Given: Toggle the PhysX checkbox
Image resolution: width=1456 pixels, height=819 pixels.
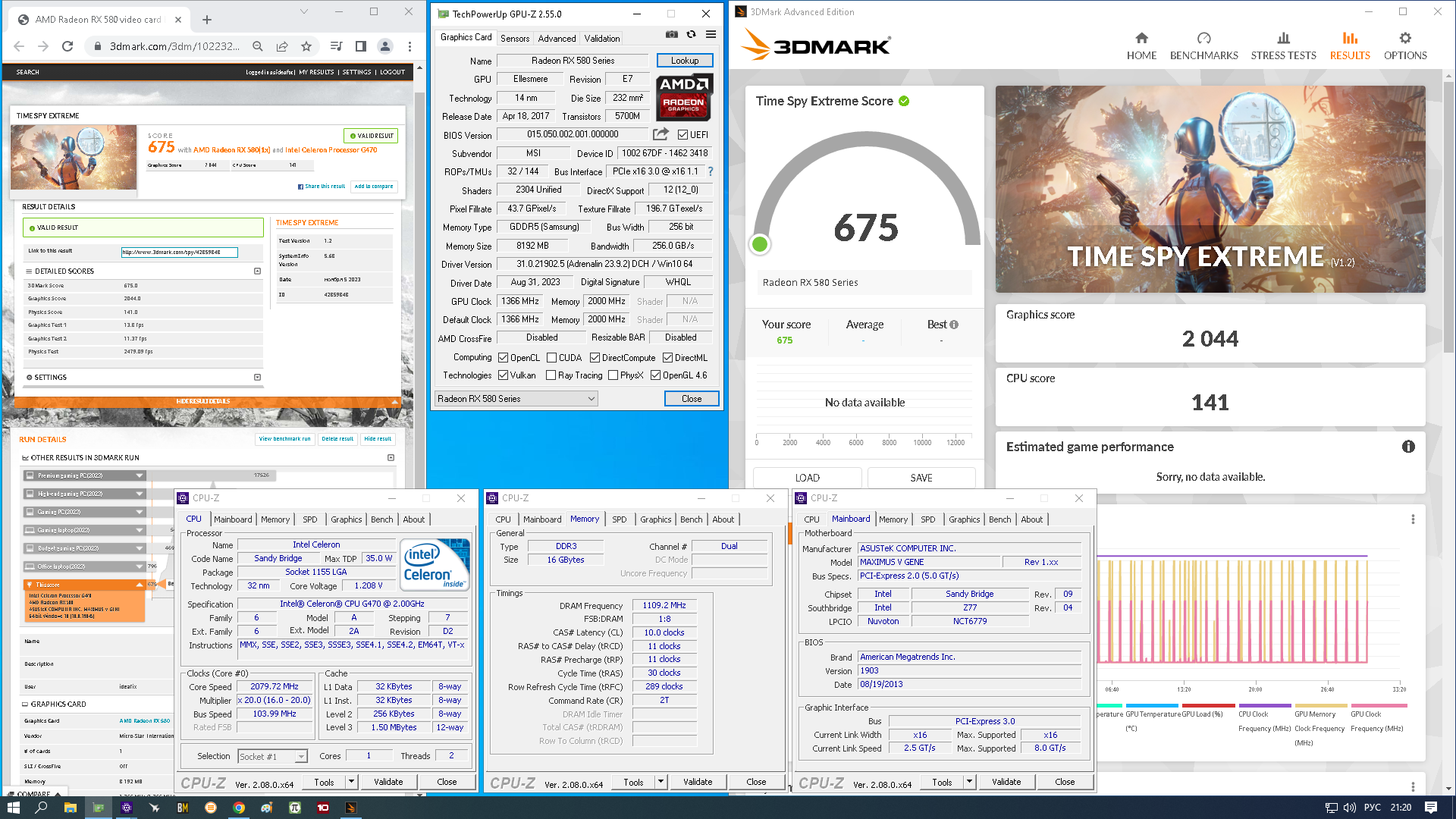Looking at the screenshot, I should click(613, 375).
